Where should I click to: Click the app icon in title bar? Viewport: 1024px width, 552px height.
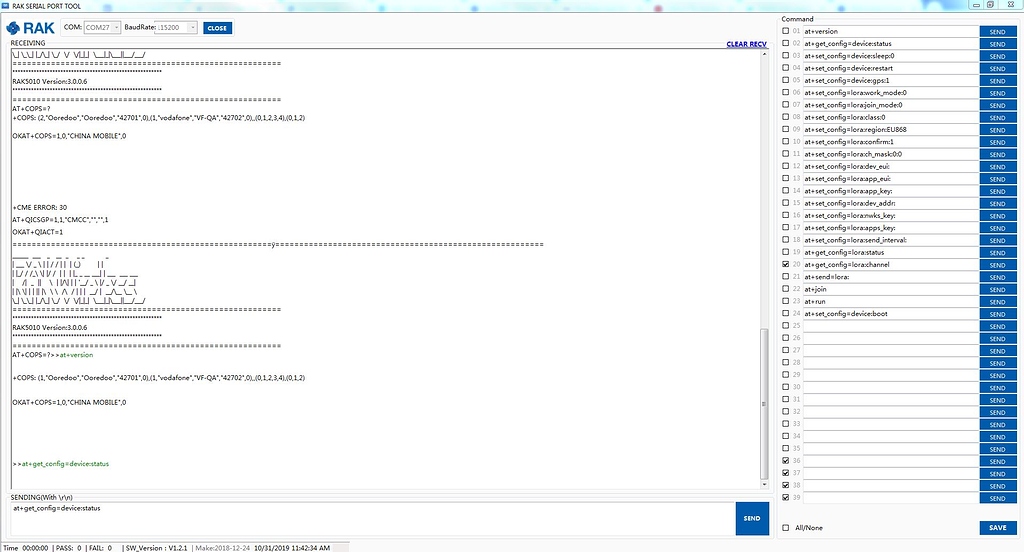(x=6, y=5)
